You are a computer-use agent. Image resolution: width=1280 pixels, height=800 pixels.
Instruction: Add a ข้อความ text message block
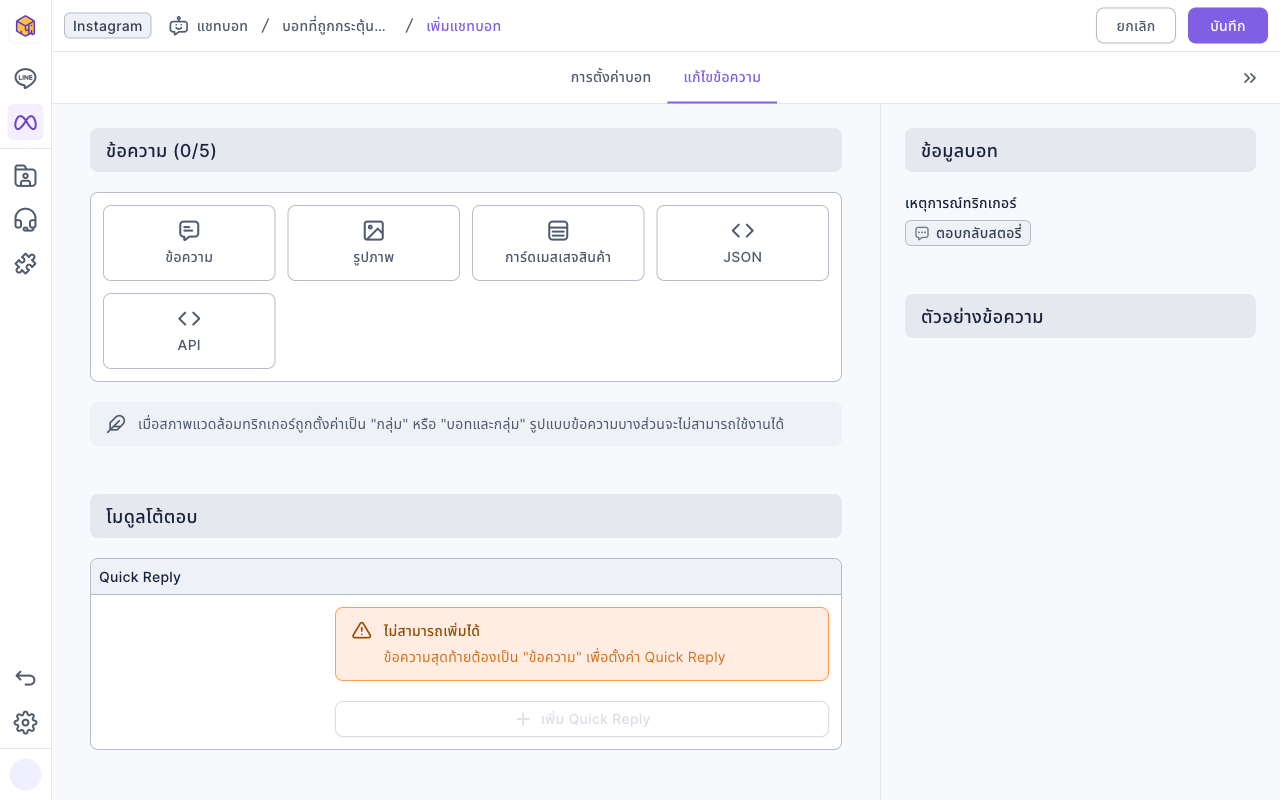pyautogui.click(x=189, y=243)
